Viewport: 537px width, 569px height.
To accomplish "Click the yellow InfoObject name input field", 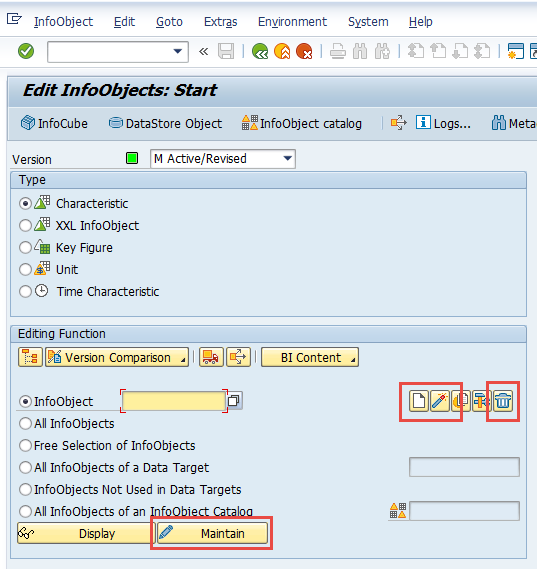I will [x=173, y=401].
